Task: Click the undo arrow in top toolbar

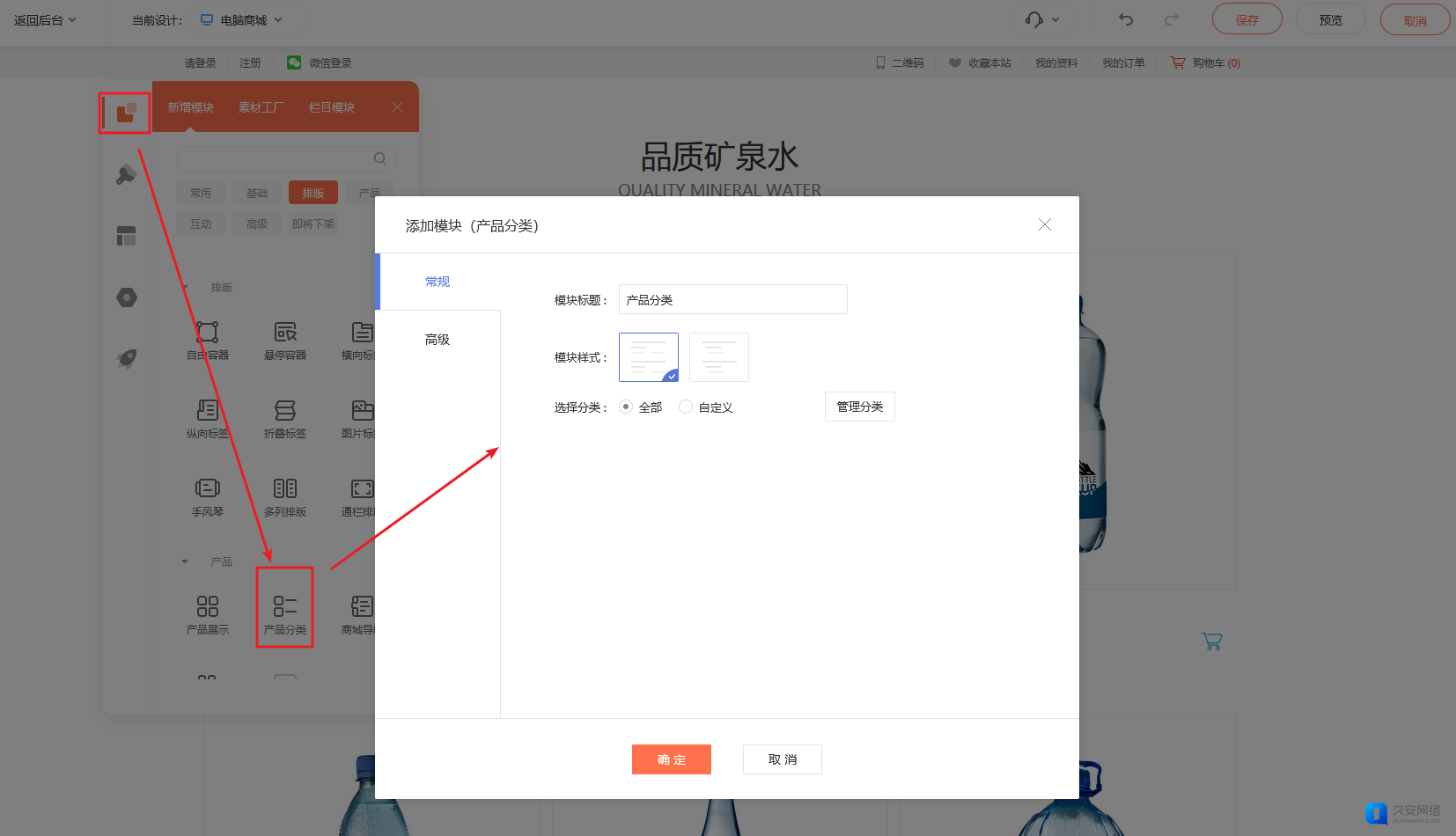Action: (x=1126, y=19)
